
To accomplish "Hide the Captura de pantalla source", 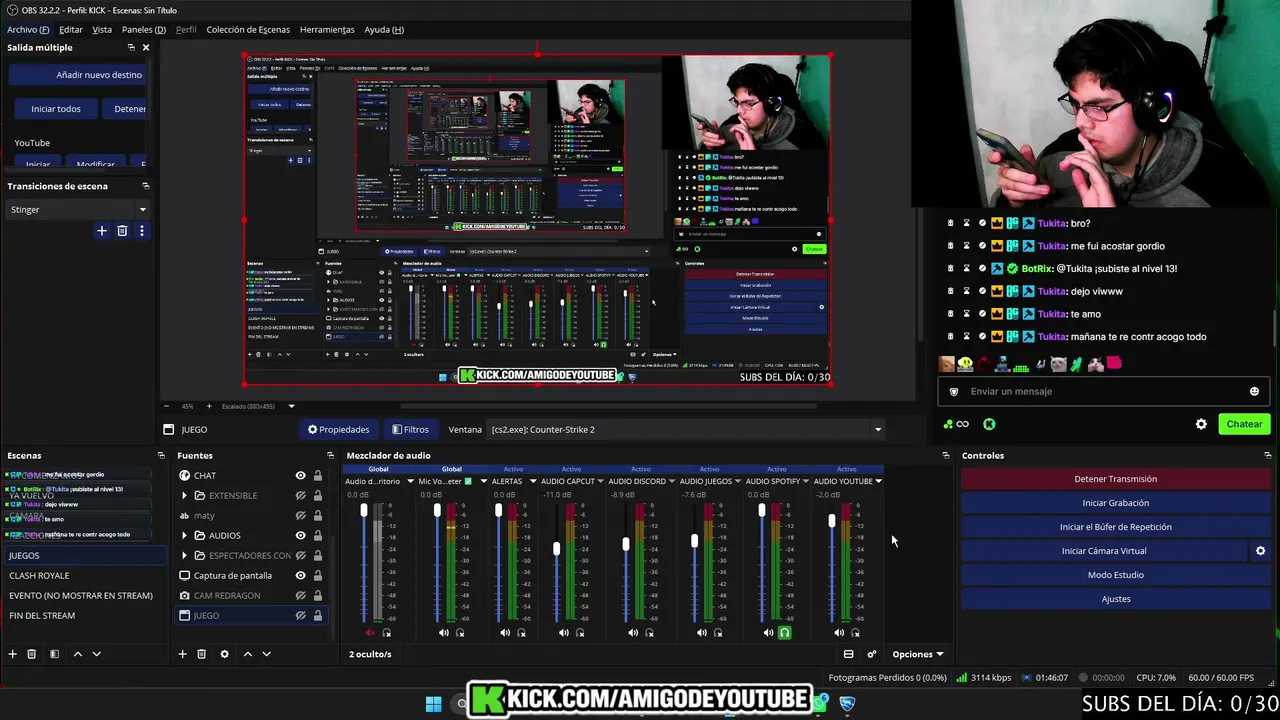I will [x=300, y=575].
